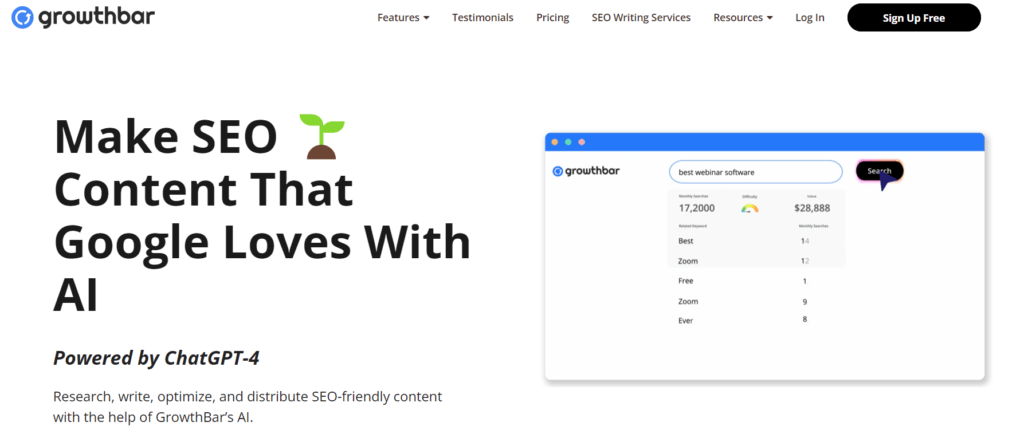
Task: Click the growthbar logo inside demo window
Action: [x=586, y=171]
